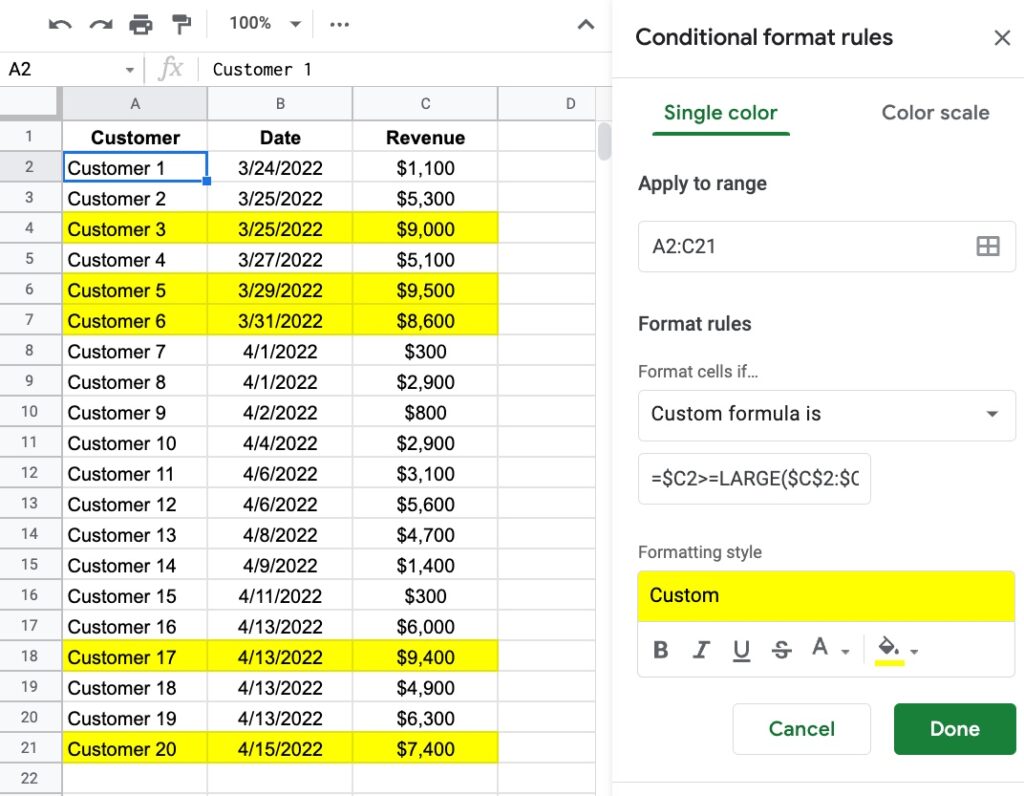Click the range selection grid icon
1024x796 pixels.
point(988,246)
